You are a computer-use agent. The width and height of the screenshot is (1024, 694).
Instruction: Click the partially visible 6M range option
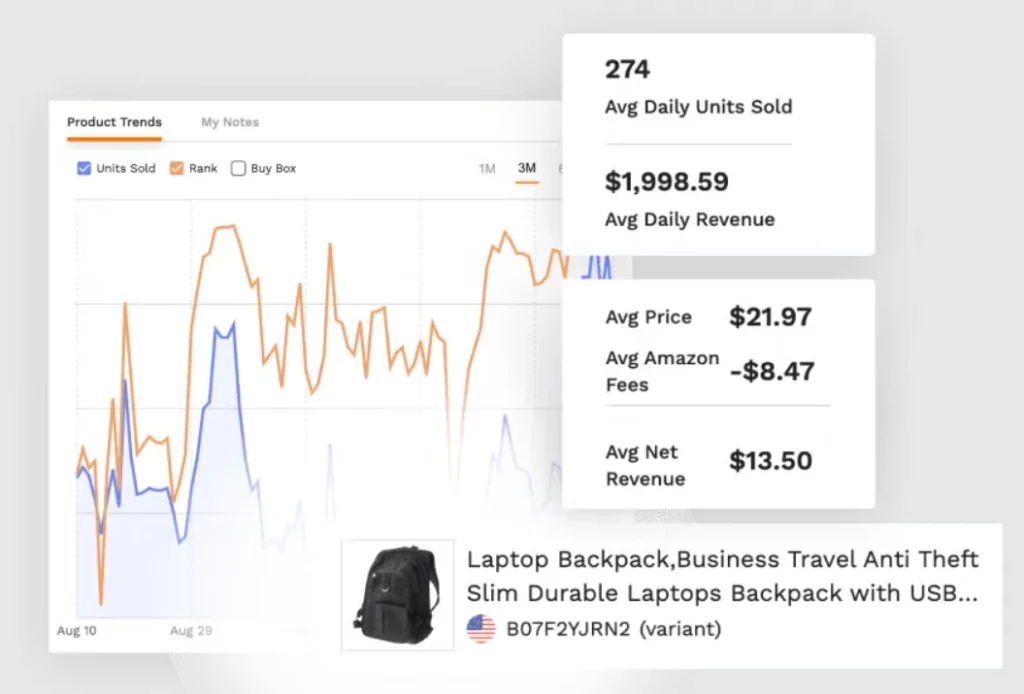pos(560,169)
